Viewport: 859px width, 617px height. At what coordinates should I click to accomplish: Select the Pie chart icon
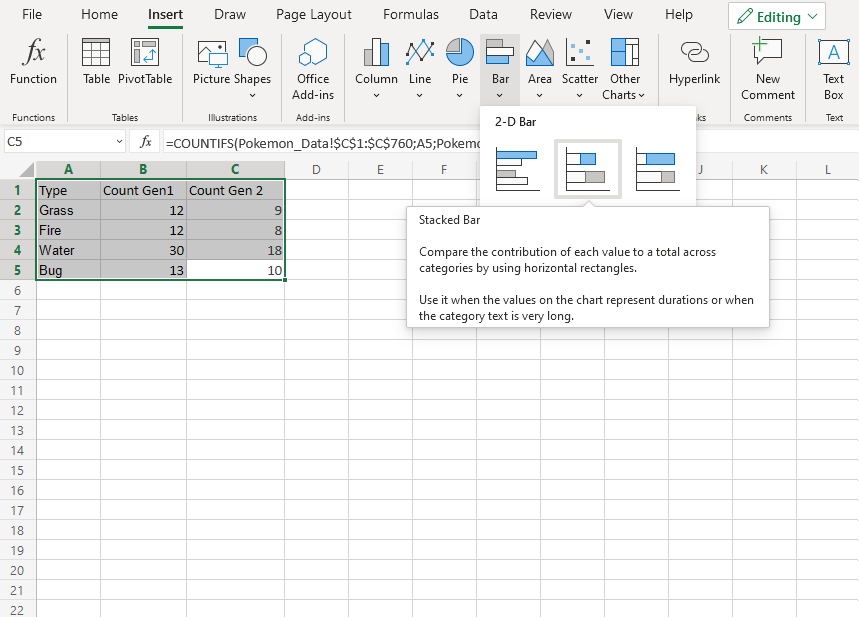click(459, 62)
